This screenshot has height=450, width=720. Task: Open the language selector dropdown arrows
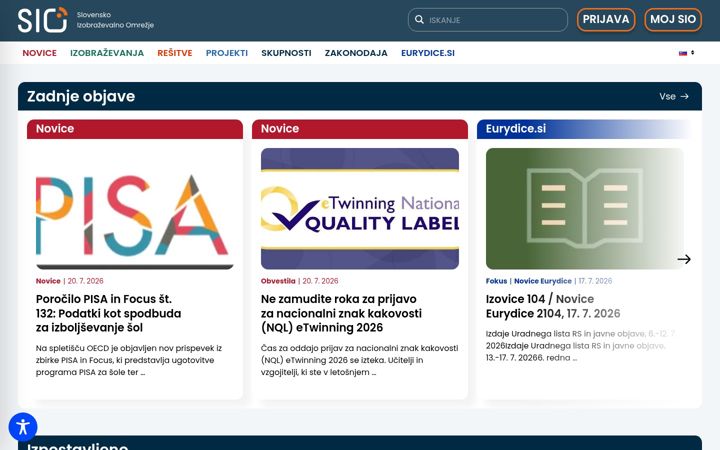click(692, 53)
